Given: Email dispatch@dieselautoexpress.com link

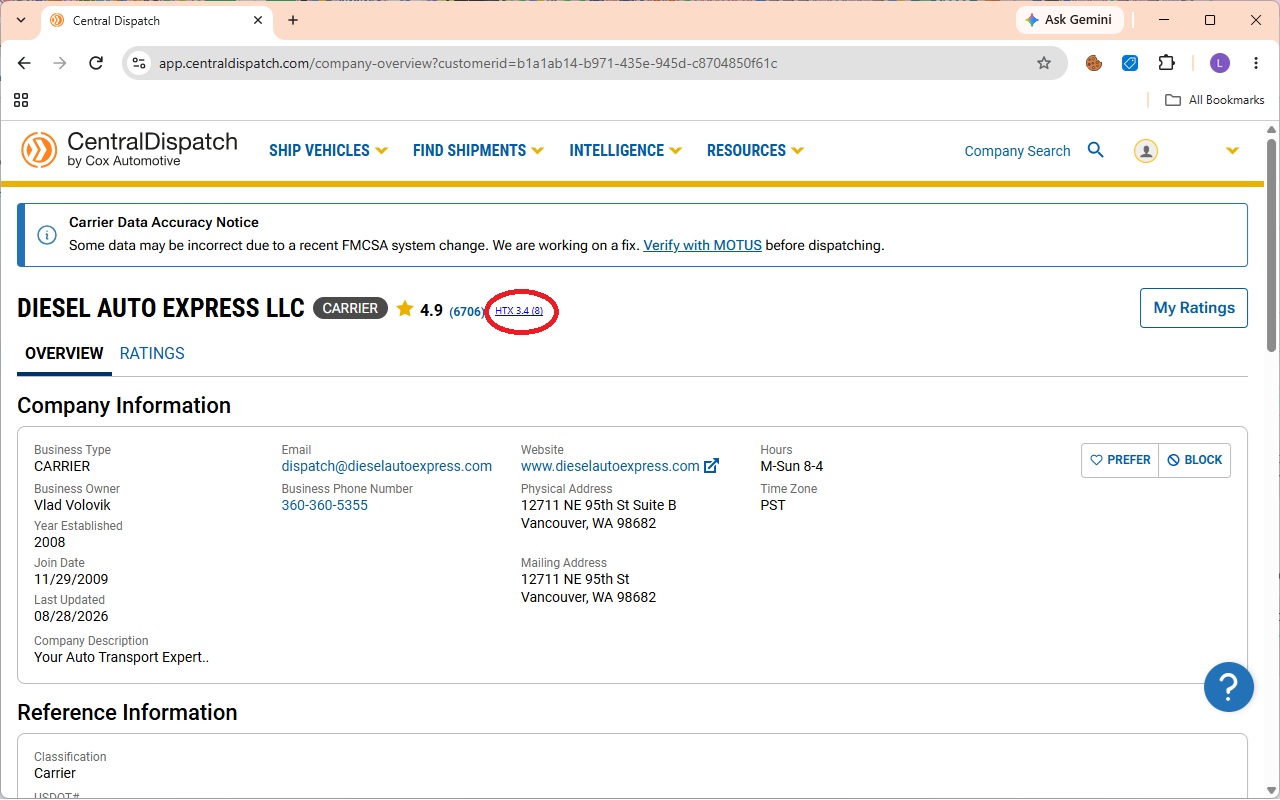Looking at the screenshot, I should [387, 466].
